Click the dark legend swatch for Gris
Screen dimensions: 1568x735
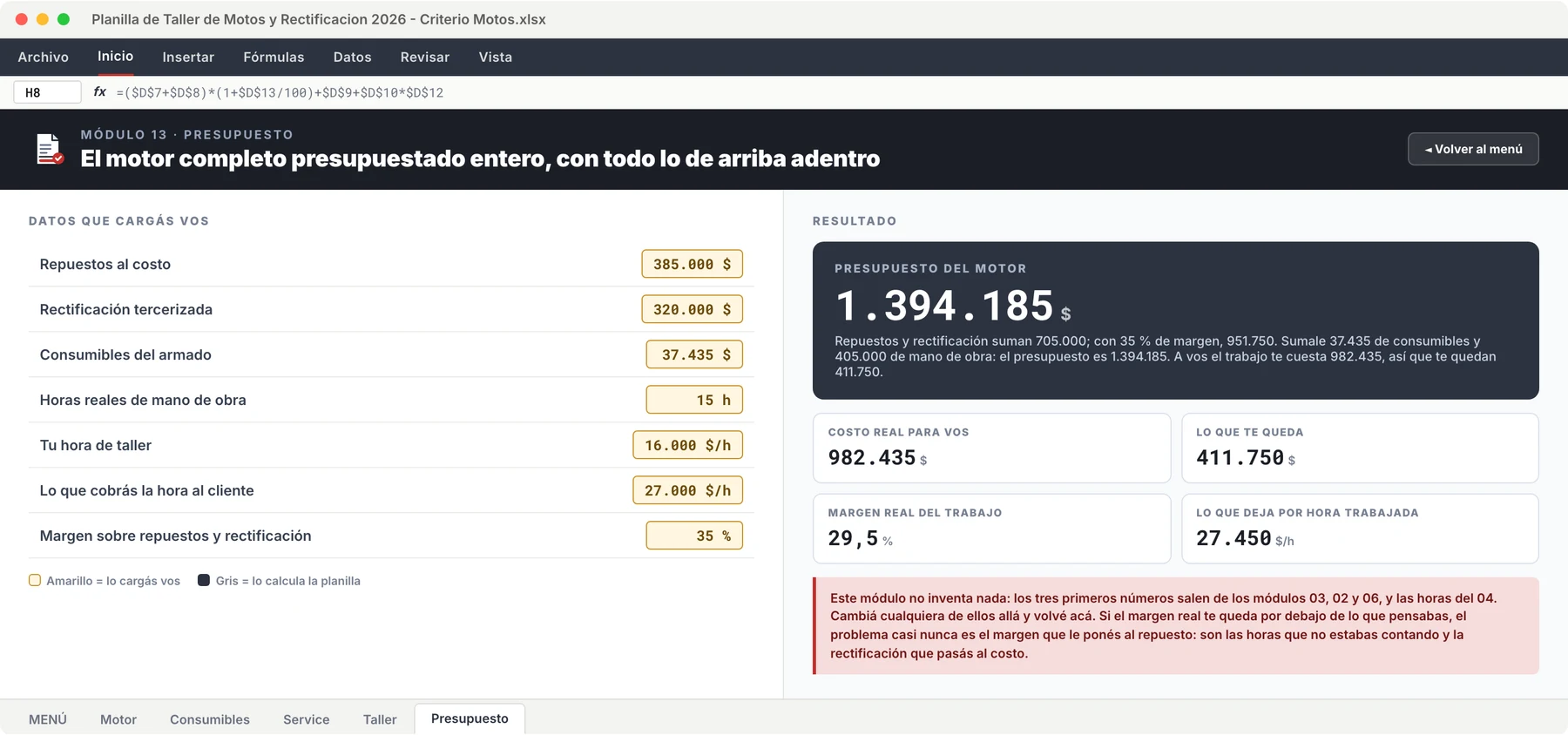(x=204, y=580)
